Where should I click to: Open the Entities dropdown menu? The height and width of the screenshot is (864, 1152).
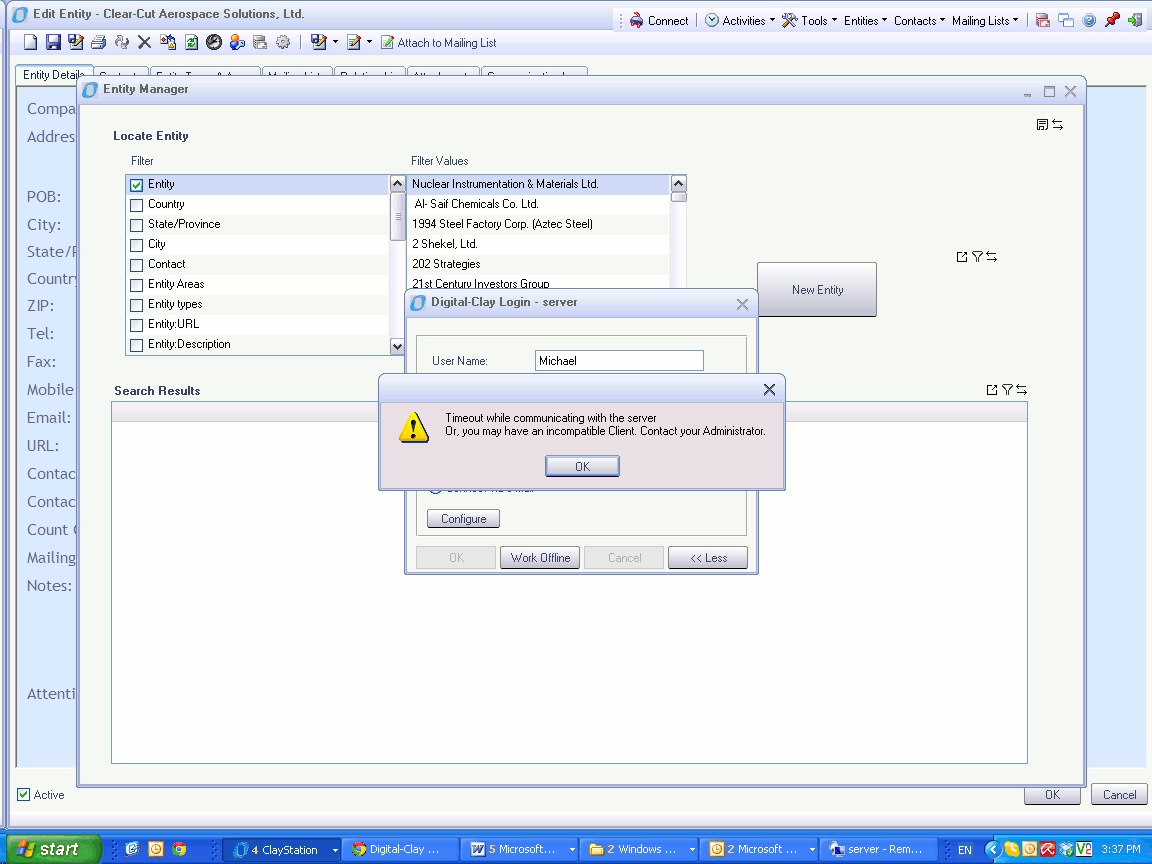click(x=865, y=21)
